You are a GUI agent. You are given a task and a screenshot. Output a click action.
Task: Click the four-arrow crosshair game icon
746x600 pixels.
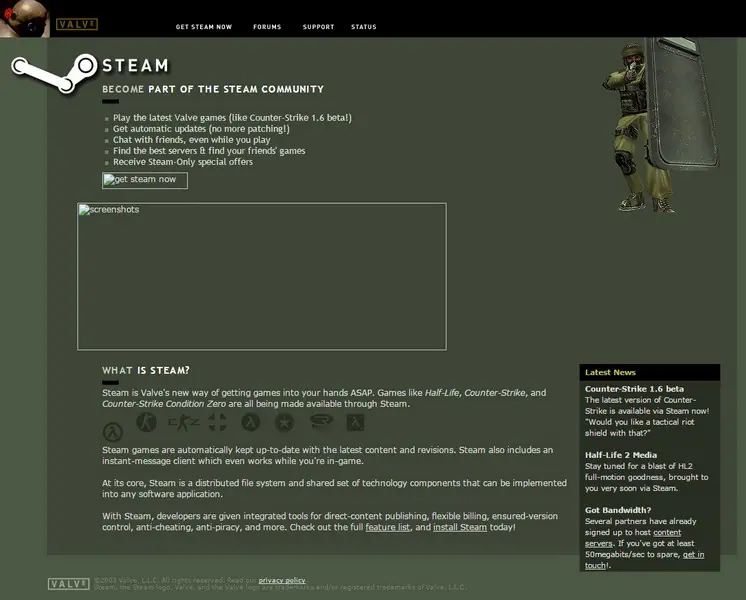217,422
